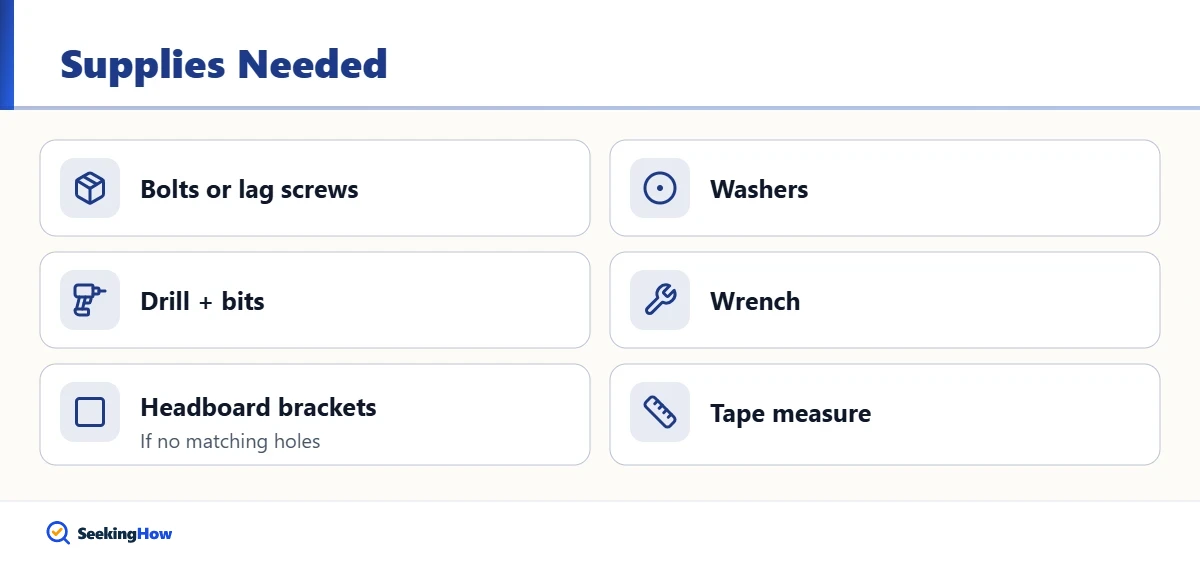Image resolution: width=1200 pixels, height=565 pixels.
Task: Select the Washers card
Action: 885,188
